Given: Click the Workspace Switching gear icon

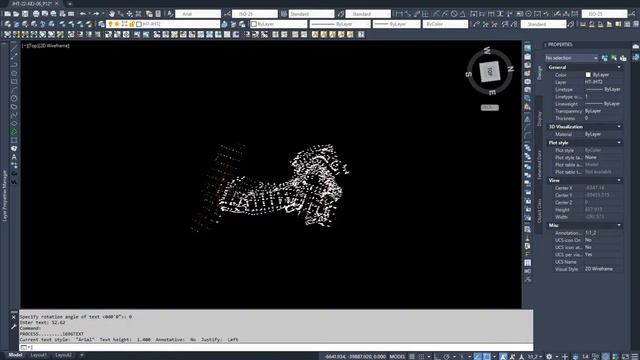Looking at the screenshot, I should pyautogui.click(x=549, y=356).
